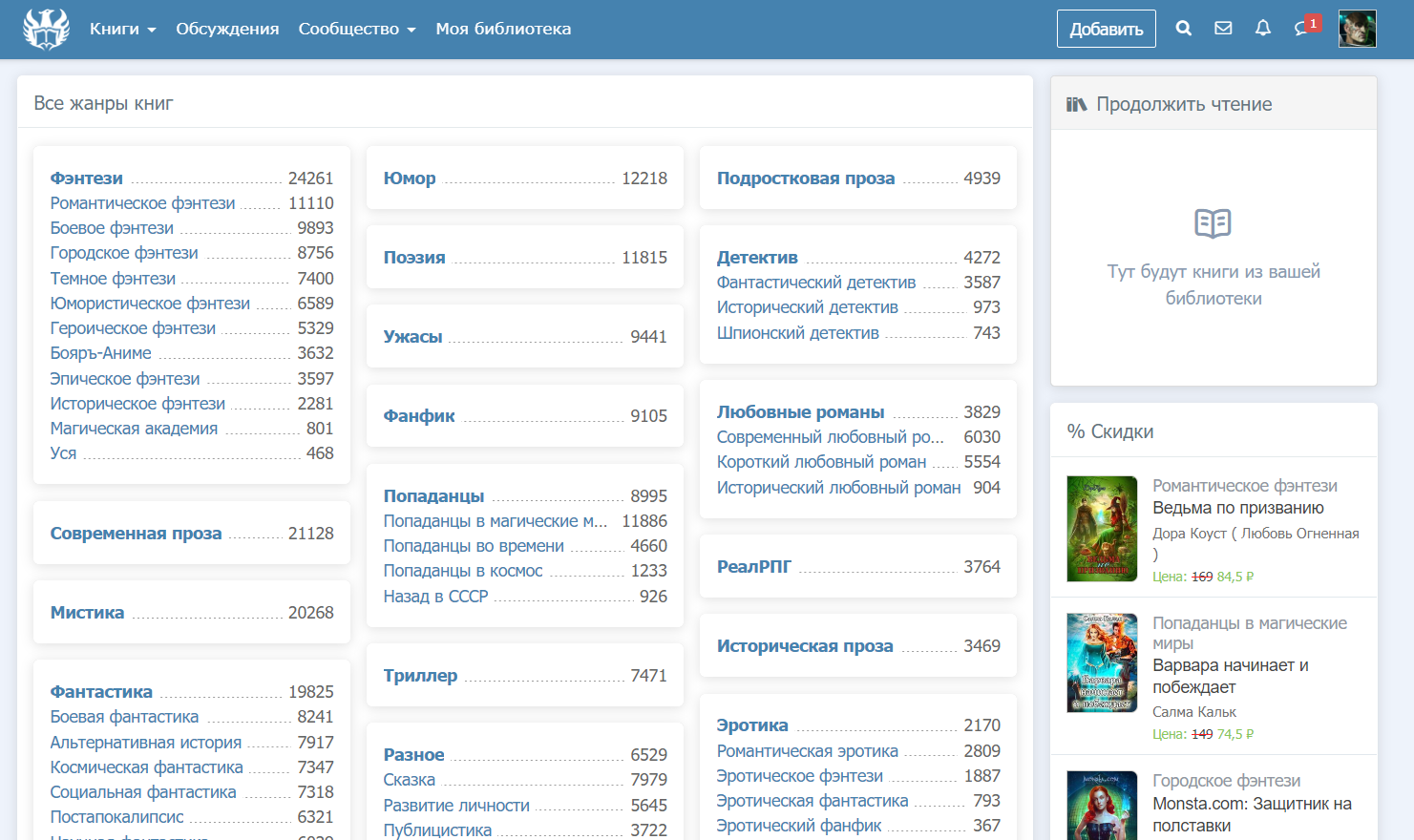Open Социальная фантастика subgenre
1414x840 pixels.
pos(143,792)
